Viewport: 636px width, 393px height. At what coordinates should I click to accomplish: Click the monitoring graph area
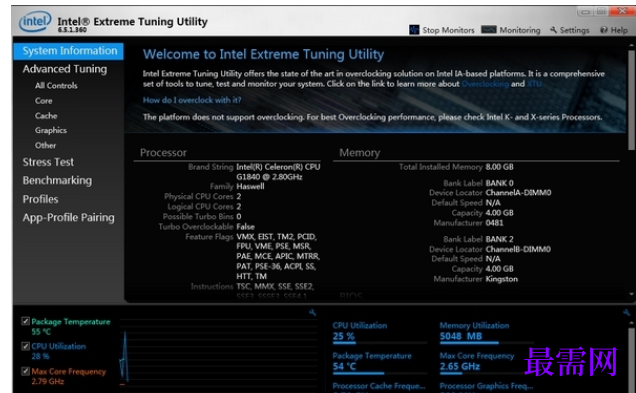(219, 353)
